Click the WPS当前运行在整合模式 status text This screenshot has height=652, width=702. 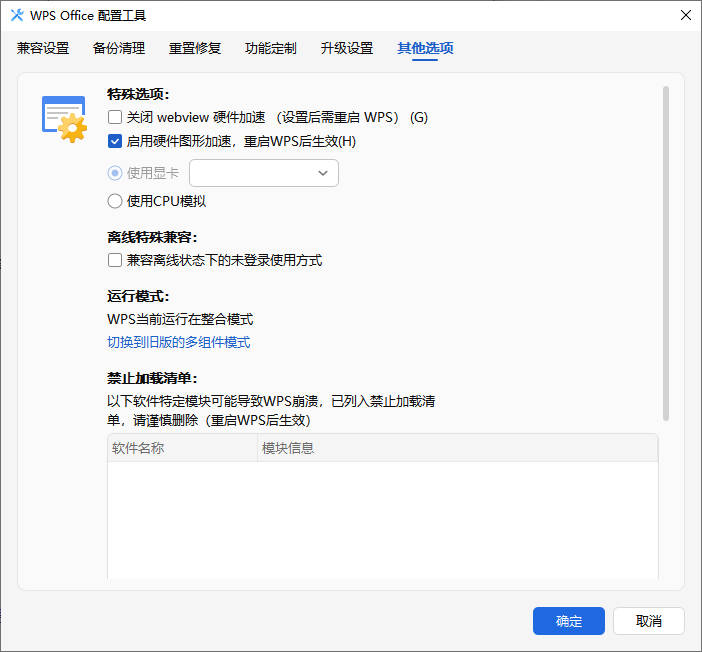click(180, 319)
